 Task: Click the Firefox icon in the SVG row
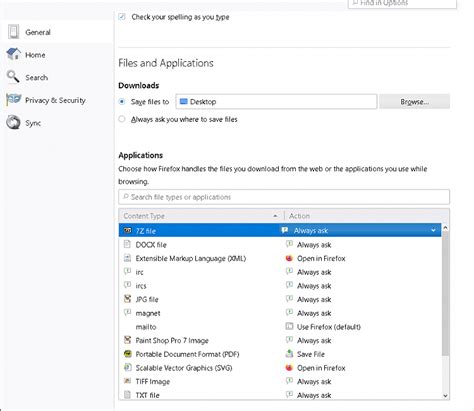tap(289, 368)
